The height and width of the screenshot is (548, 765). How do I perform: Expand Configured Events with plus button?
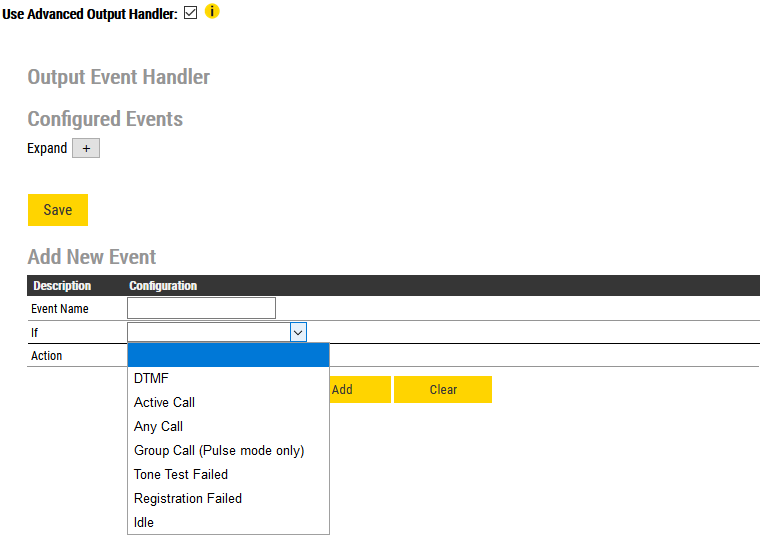(86, 149)
